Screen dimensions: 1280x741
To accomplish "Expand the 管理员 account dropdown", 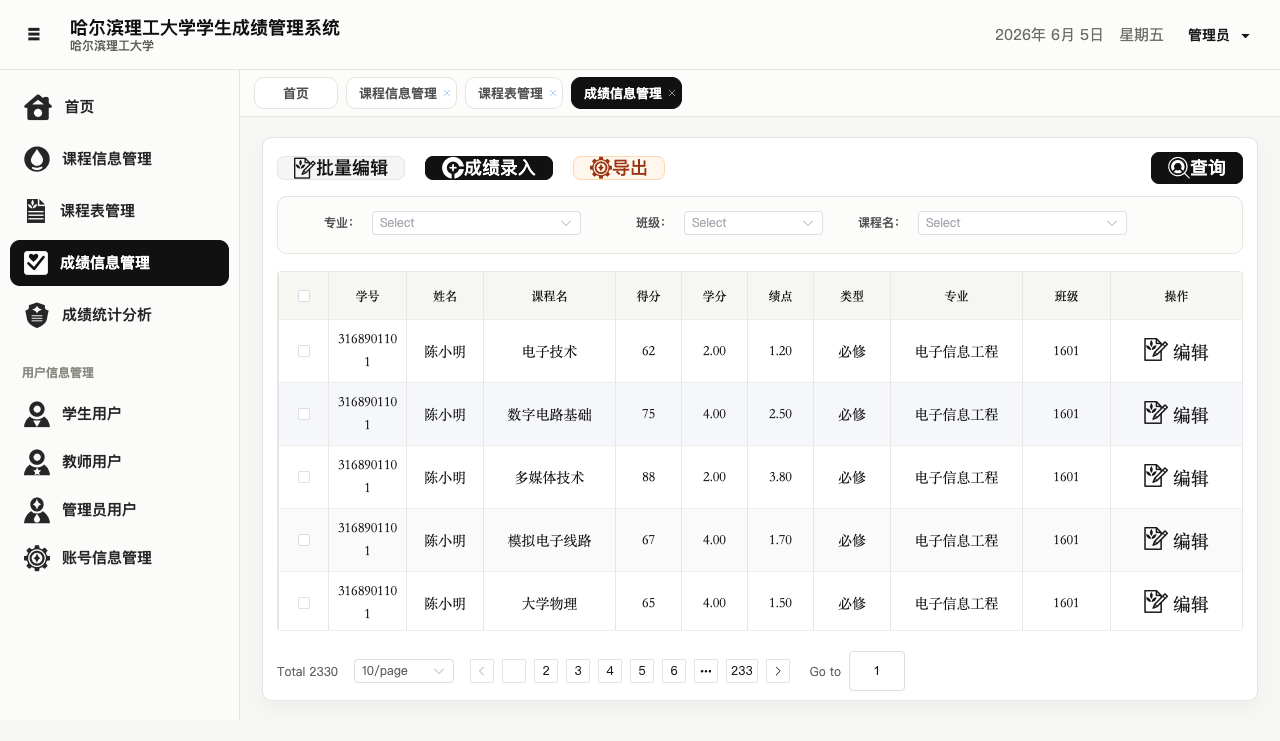I will [1219, 35].
